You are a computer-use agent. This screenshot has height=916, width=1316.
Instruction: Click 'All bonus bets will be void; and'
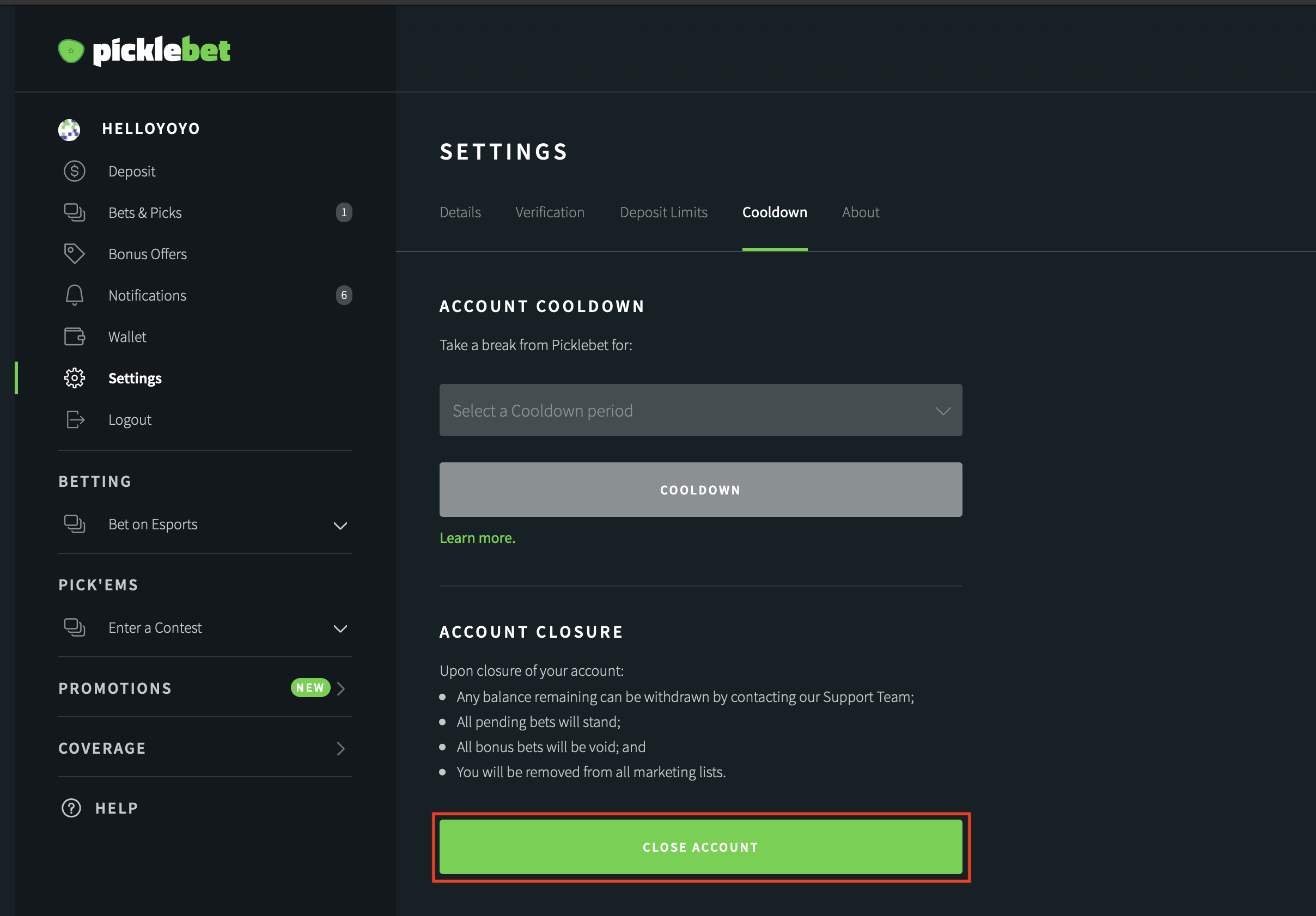[x=551, y=747]
